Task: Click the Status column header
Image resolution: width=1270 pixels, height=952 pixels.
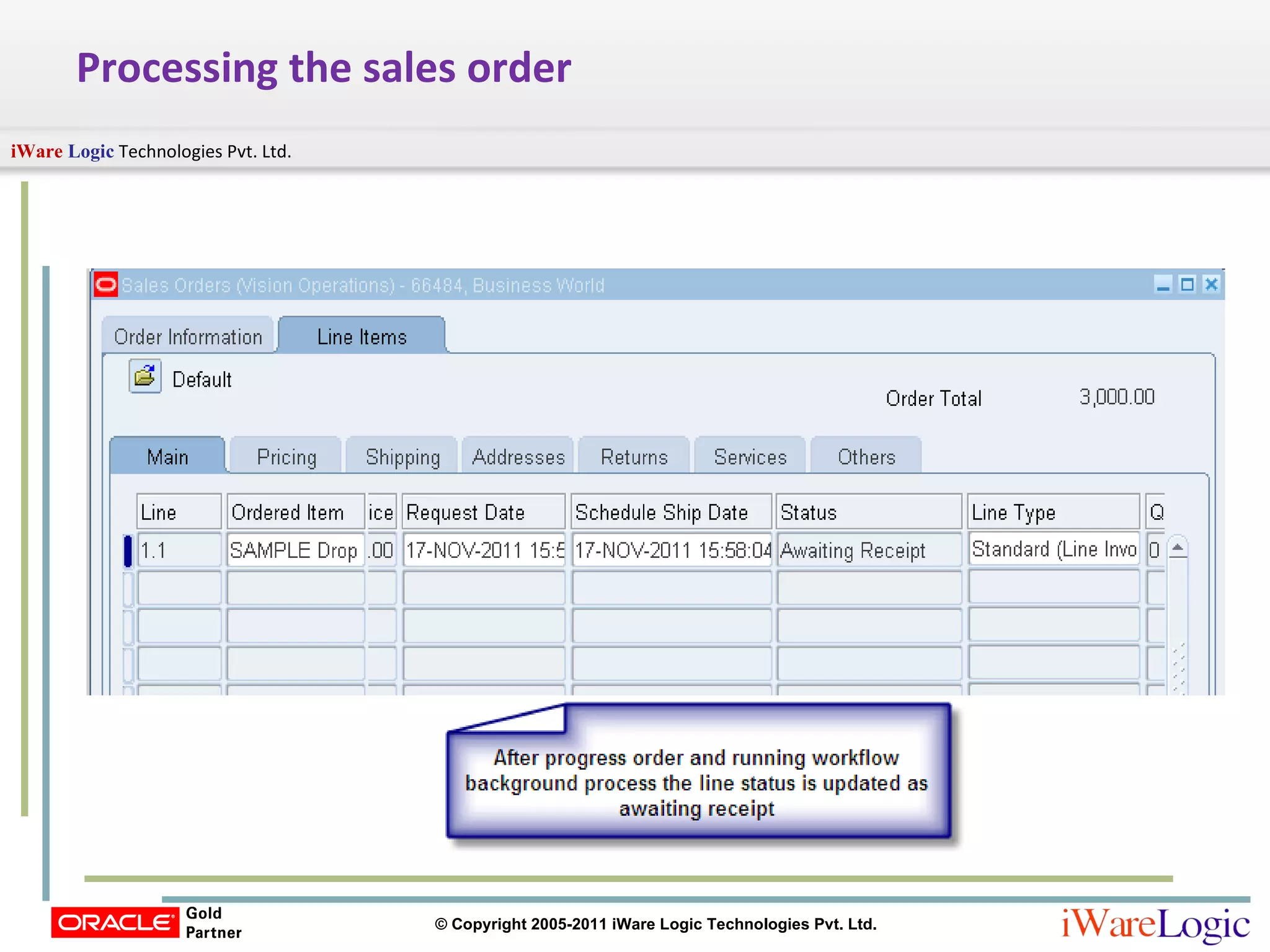Action: pyautogui.click(x=869, y=512)
